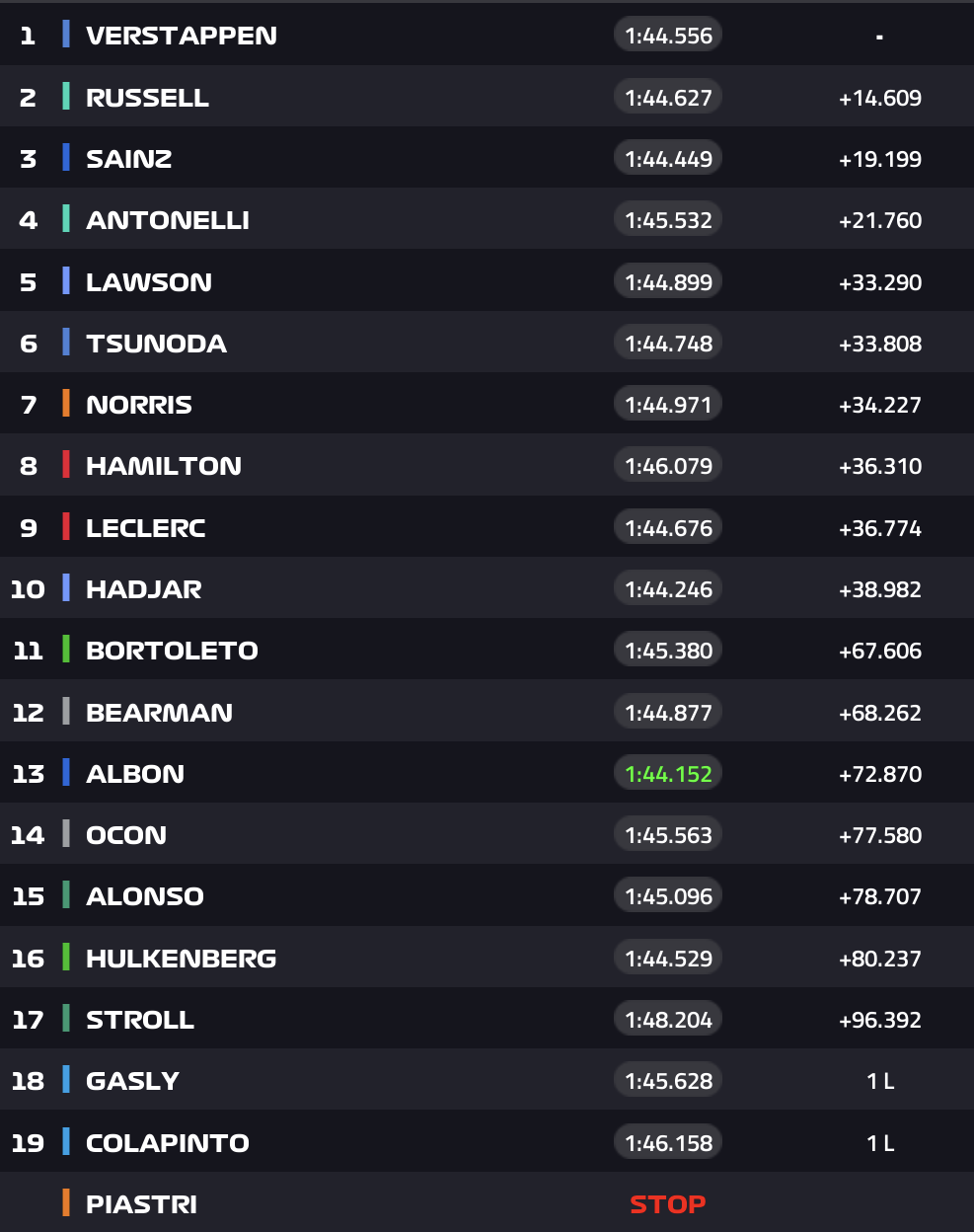This screenshot has height=1232, width=974.
Task: Click Antonelli's gap value +21.760
Action: 879,220
